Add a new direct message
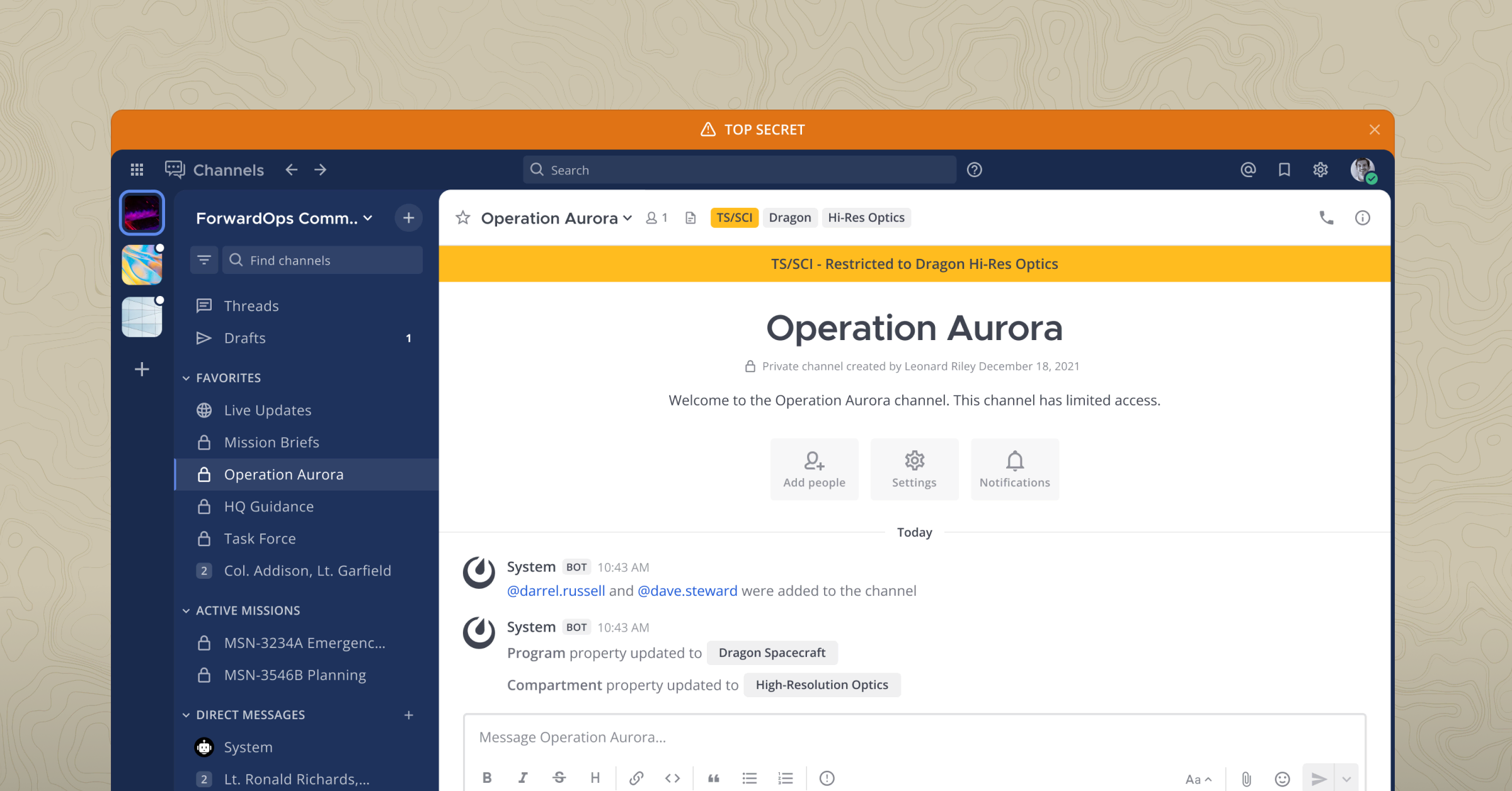Image resolution: width=1512 pixels, height=791 pixels. point(409,715)
